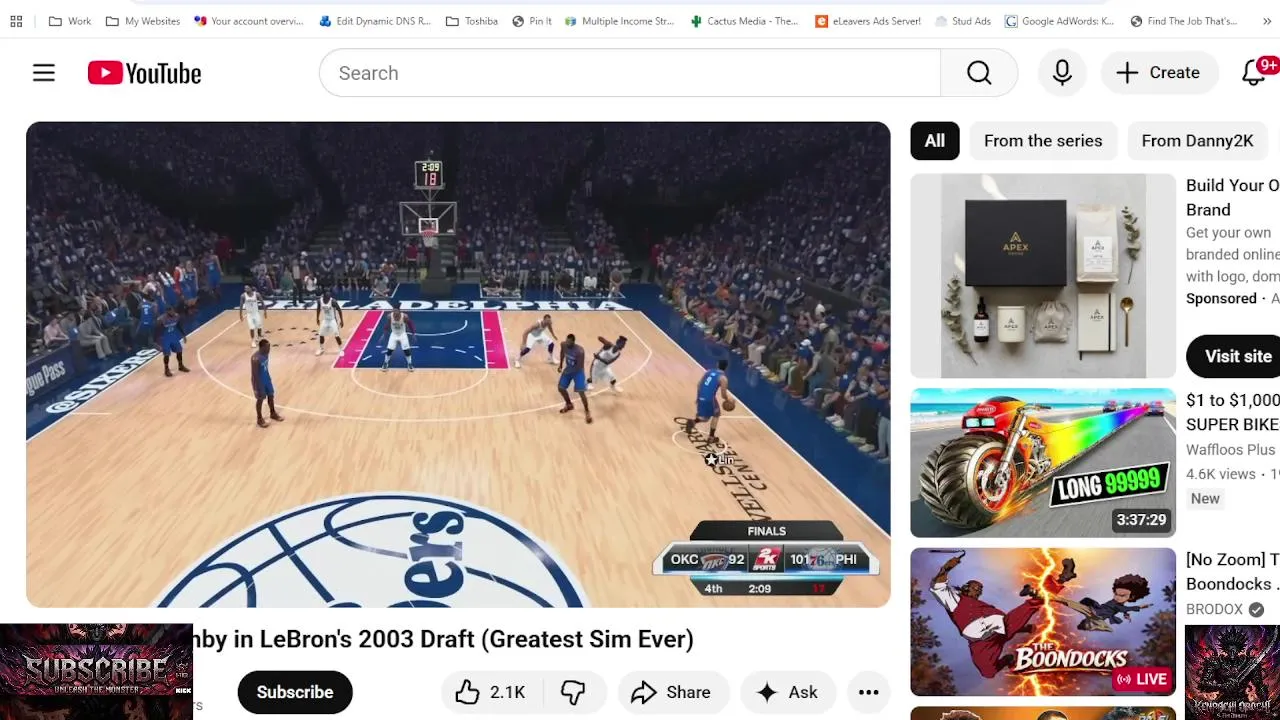Image resolution: width=1280 pixels, height=720 pixels.
Task: Click 'Build Your Own Brand' ad title
Action: click(x=1232, y=197)
